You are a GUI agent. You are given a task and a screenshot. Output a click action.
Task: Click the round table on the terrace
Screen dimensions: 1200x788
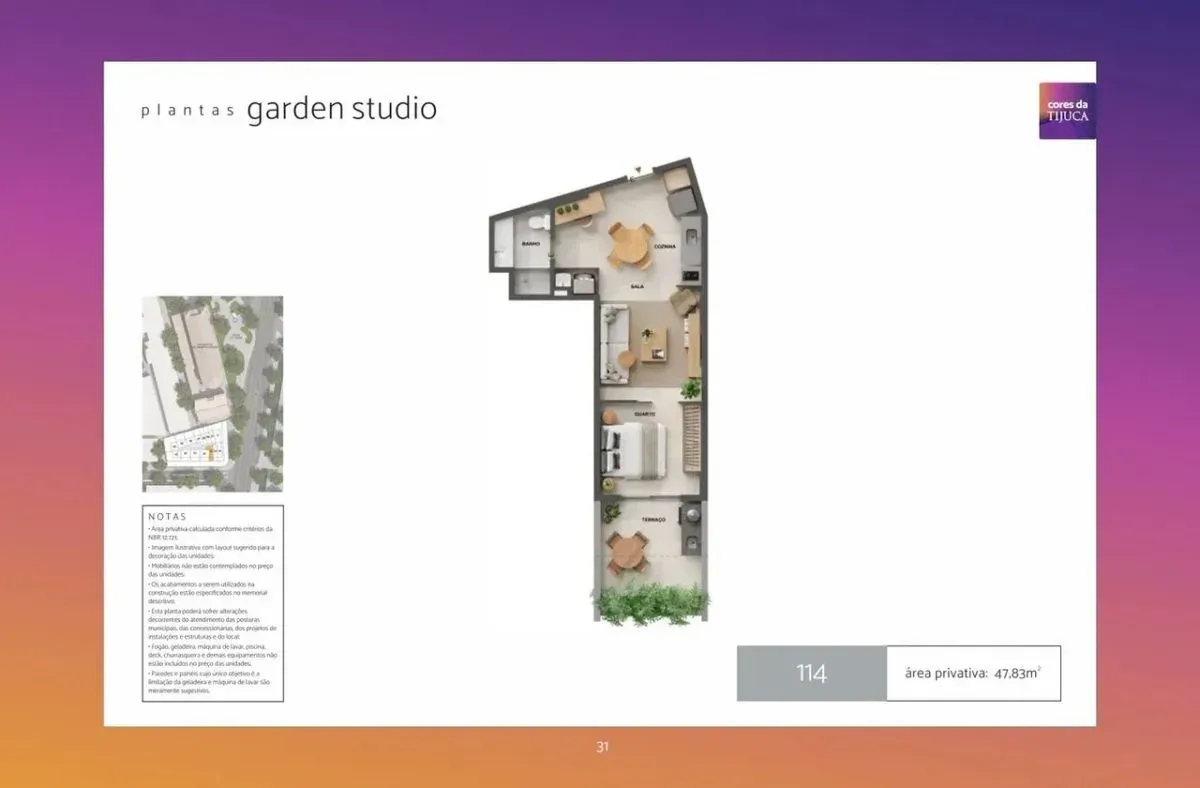coord(627,553)
